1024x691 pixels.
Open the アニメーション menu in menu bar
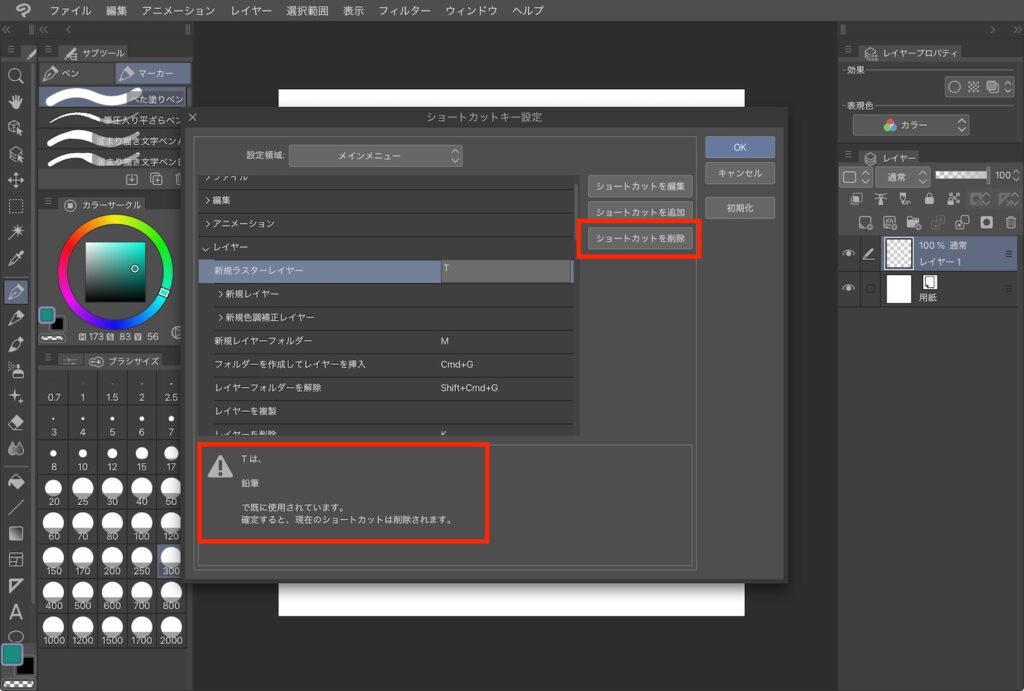[x=178, y=10]
